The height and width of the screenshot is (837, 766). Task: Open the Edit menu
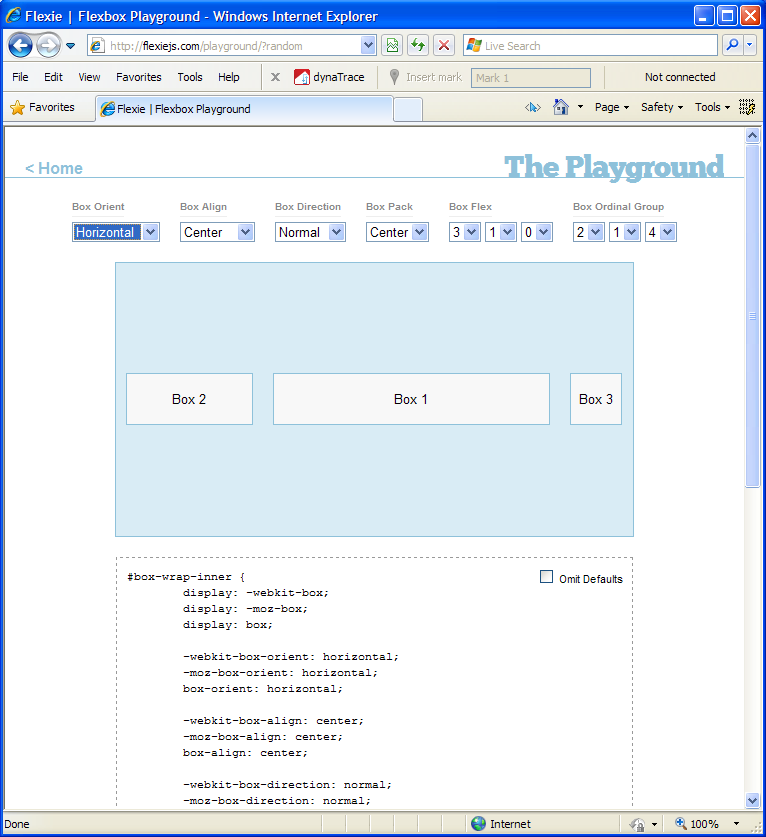[53, 77]
